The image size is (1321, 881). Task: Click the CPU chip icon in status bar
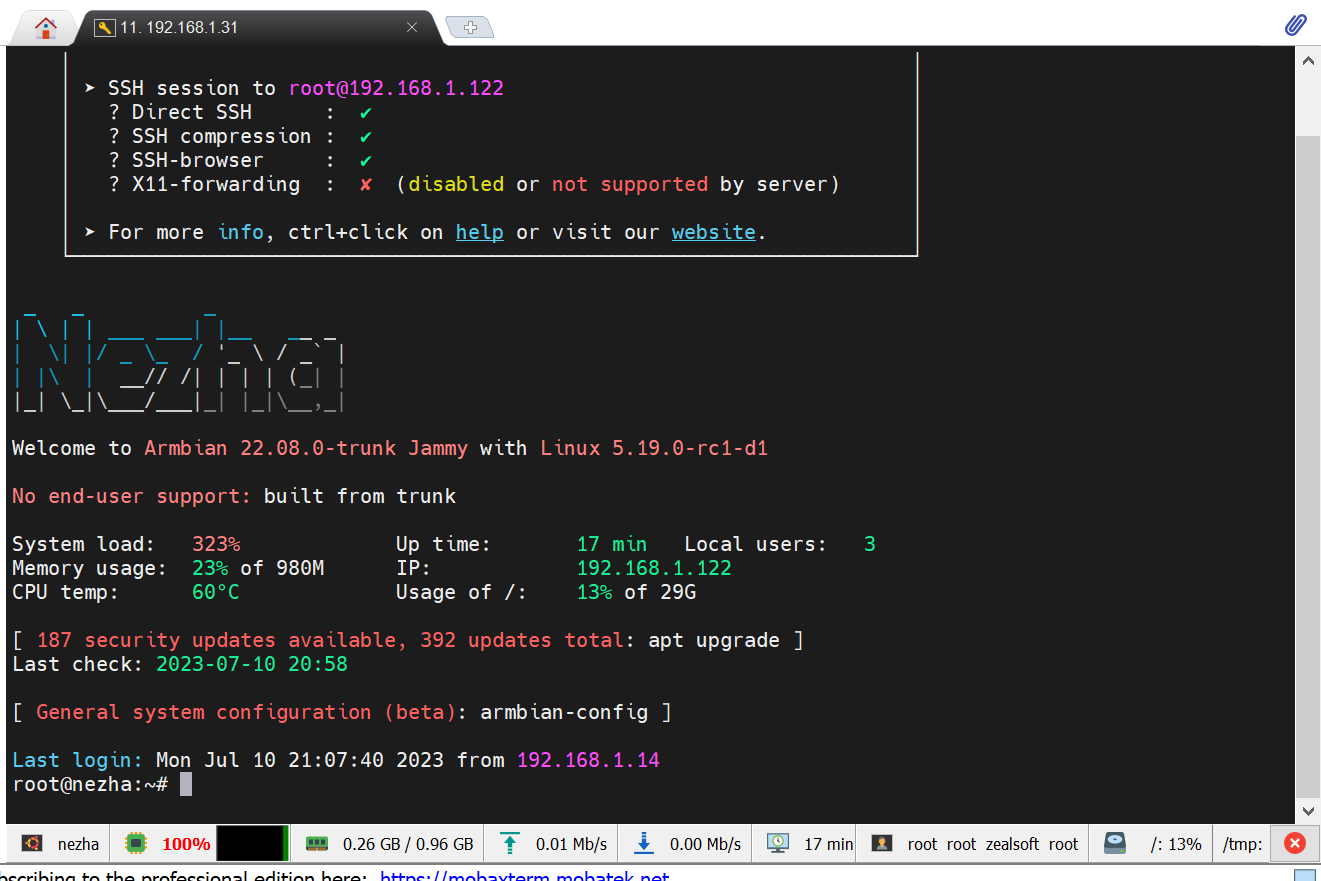tap(135, 844)
